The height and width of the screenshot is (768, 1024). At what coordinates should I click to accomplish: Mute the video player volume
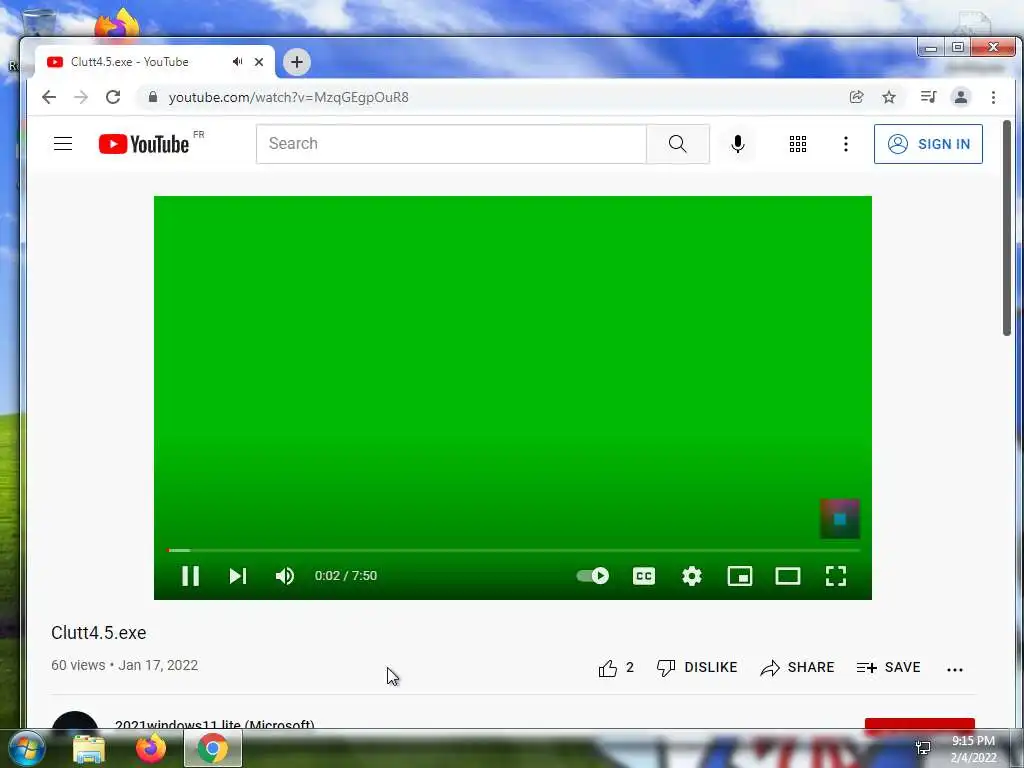coord(285,575)
